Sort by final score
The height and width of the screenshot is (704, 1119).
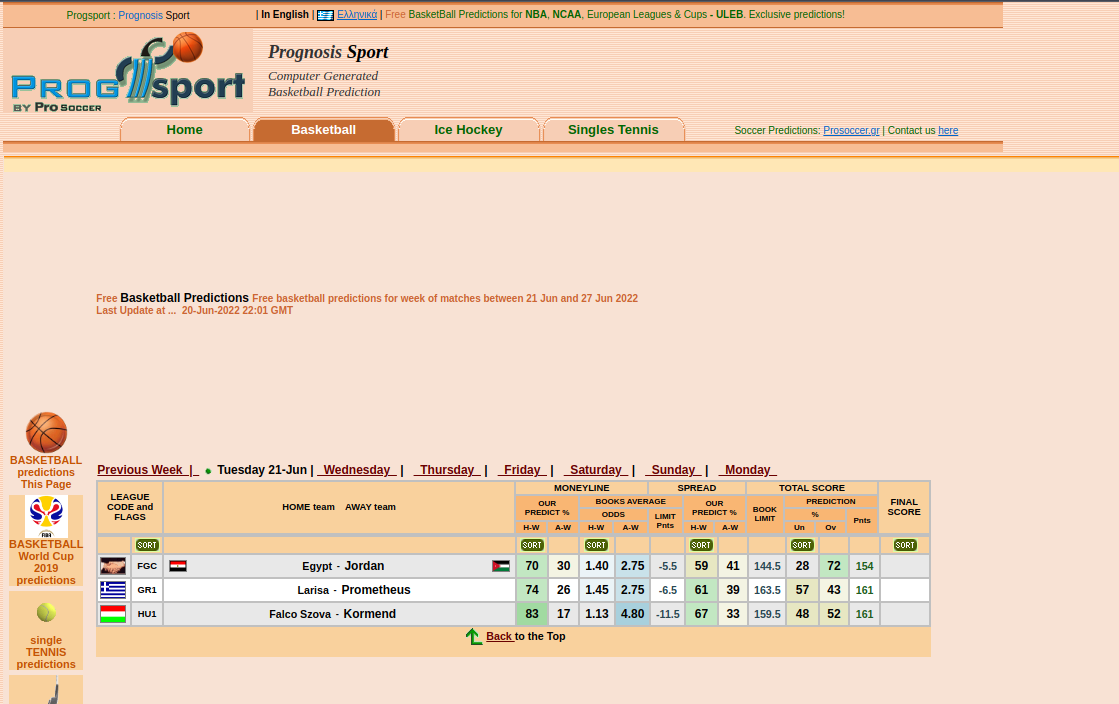tap(905, 545)
